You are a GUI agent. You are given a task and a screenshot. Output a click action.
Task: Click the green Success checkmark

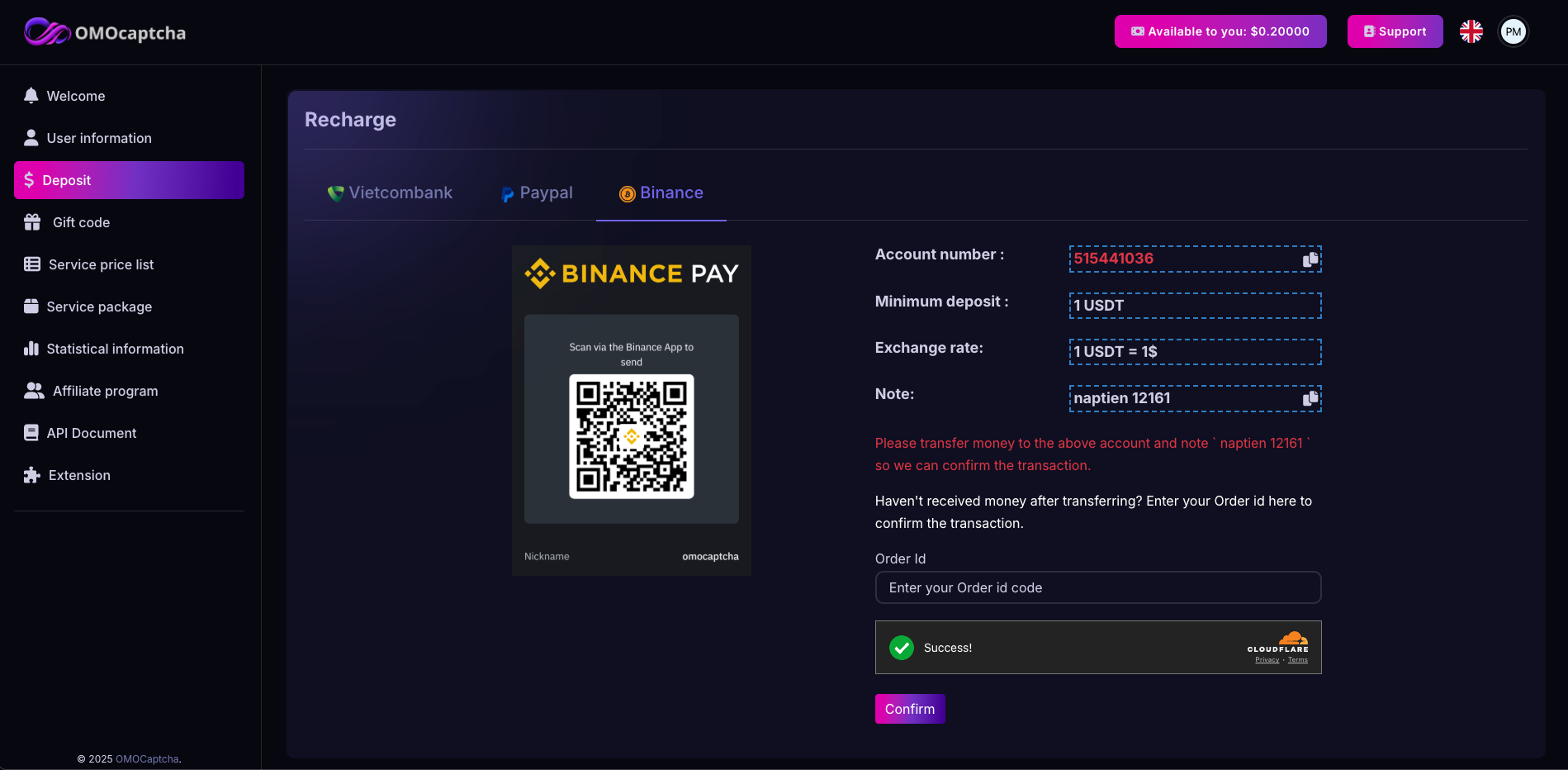point(902,648)
